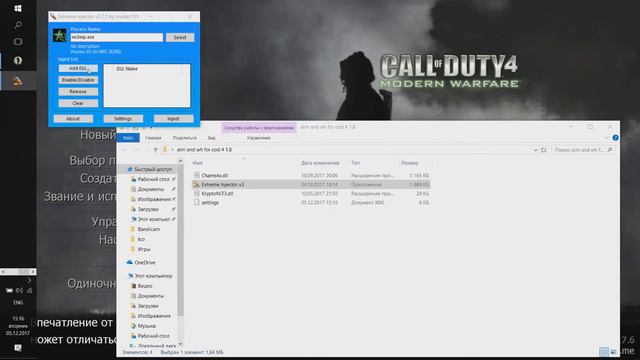The image size is (640, 360).
Task: Switch Explorer to details view
Action: [604, 352]
